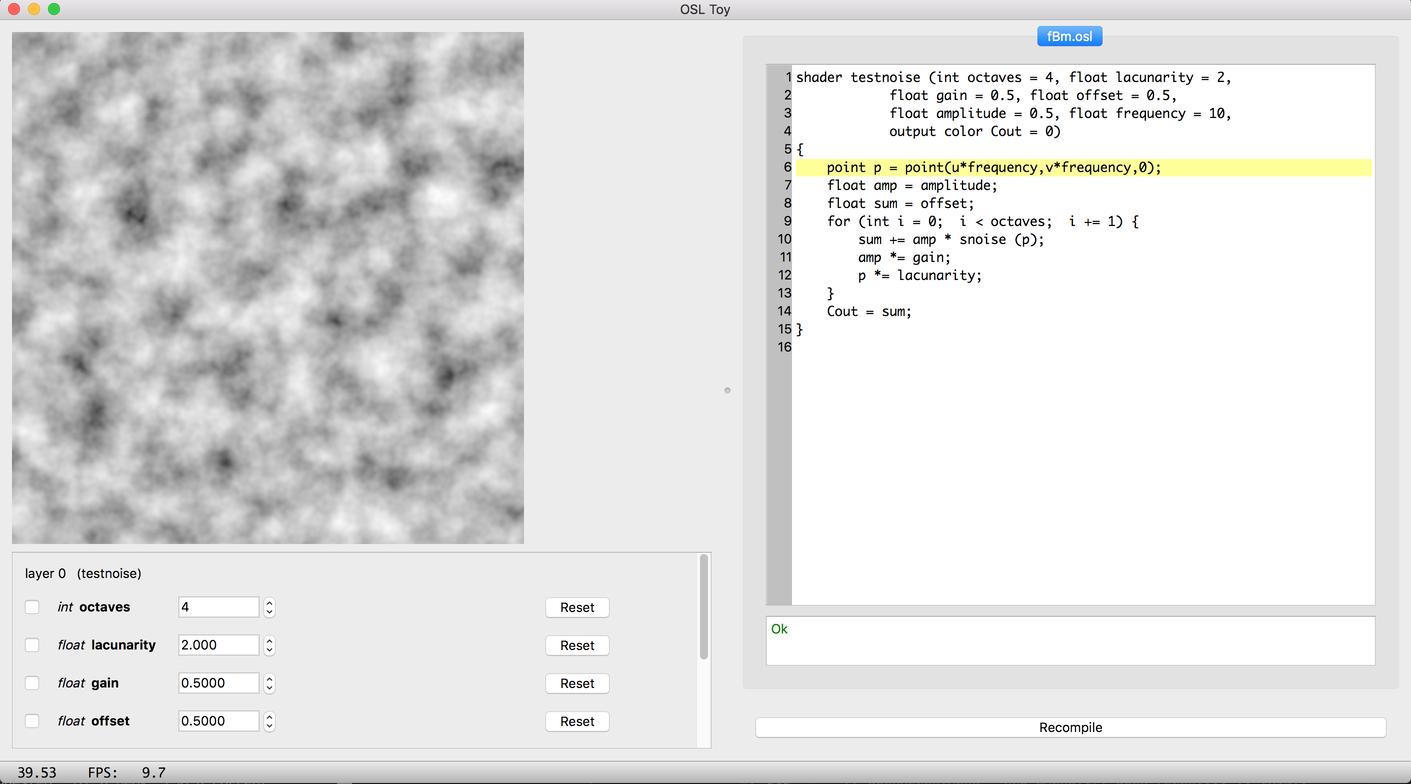
Task: Click the gain value stepper arrows
Action: 269,683
